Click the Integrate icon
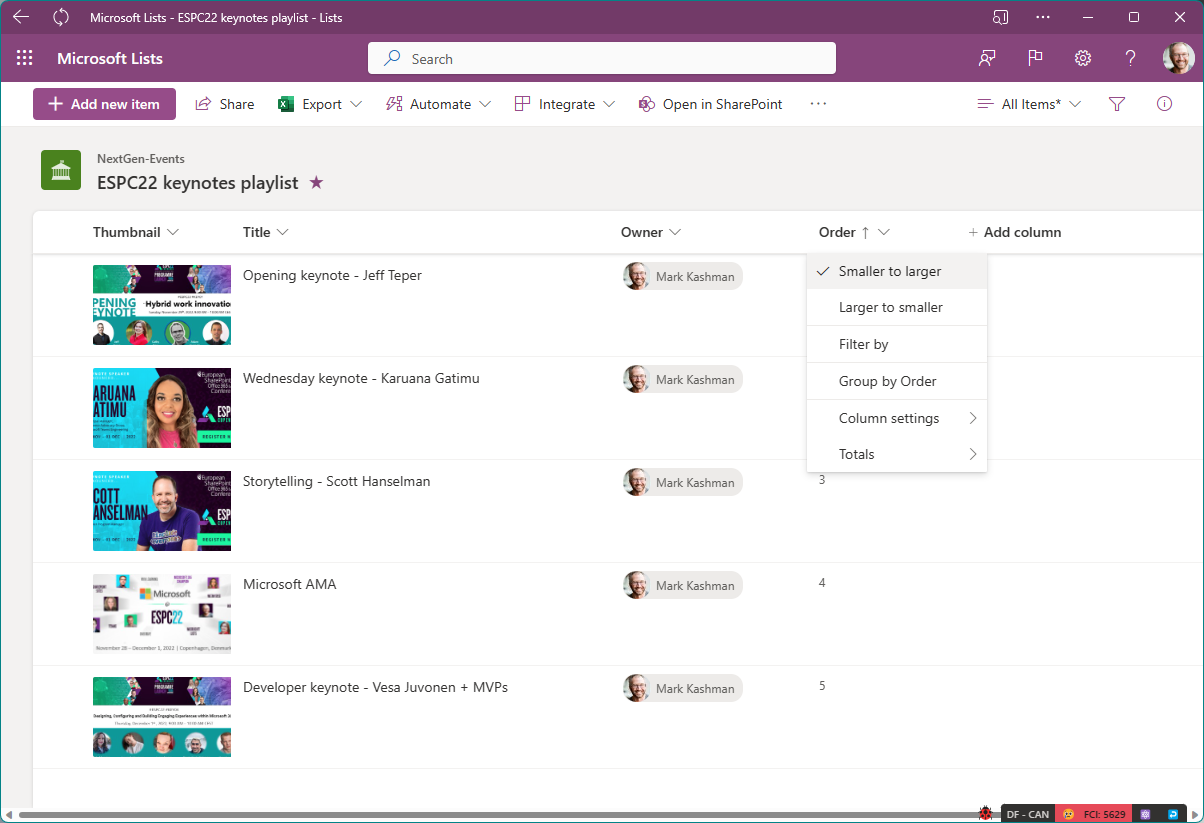Image resolution: width=1204 pixels, height=823 pixels. tap(520, 103)
